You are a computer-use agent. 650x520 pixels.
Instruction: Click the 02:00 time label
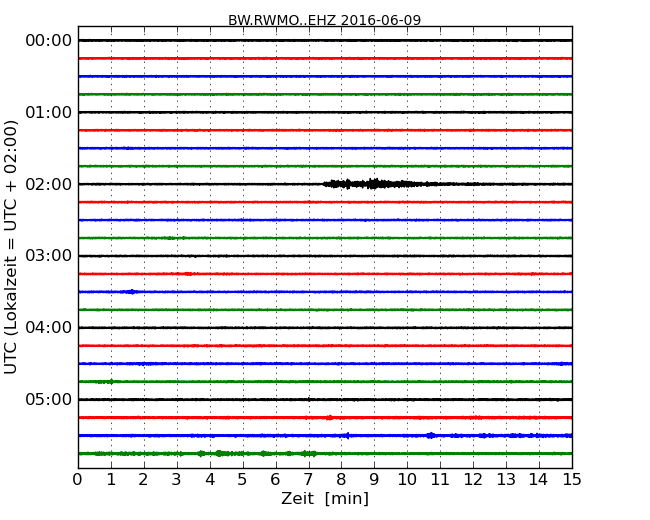point(49,184)
